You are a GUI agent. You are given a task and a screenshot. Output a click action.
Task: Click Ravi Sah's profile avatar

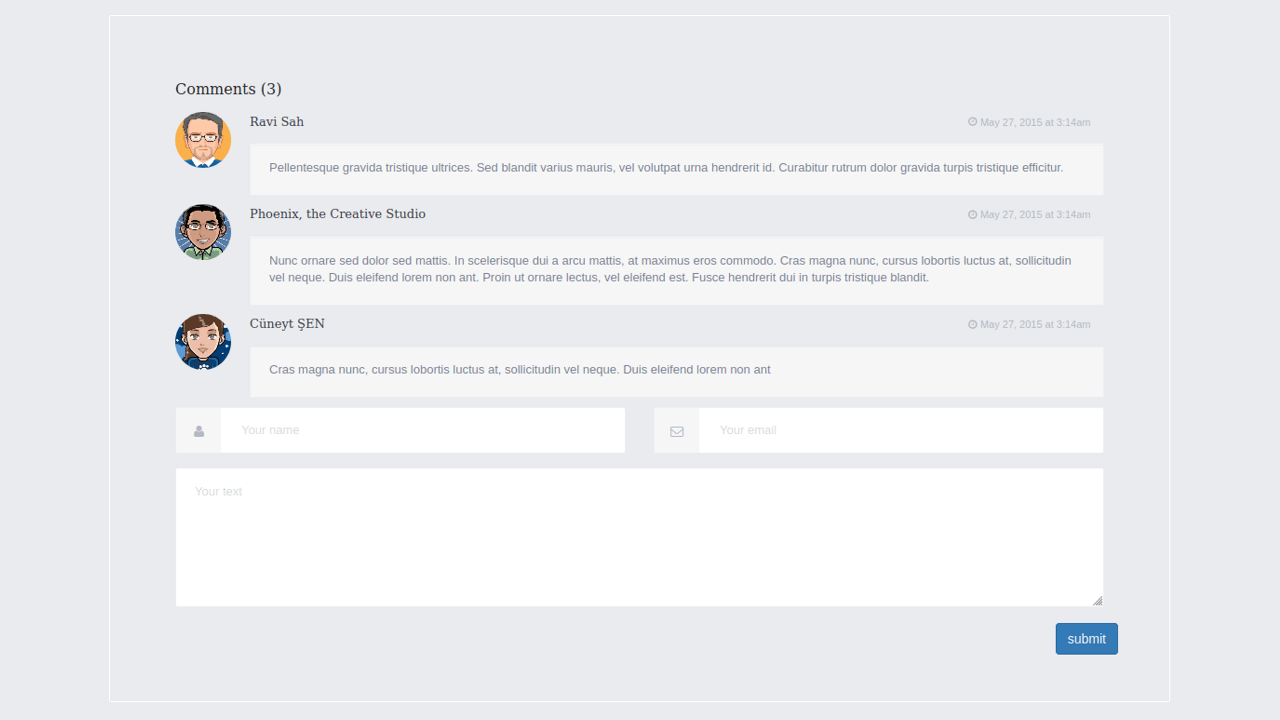[203, 140]
